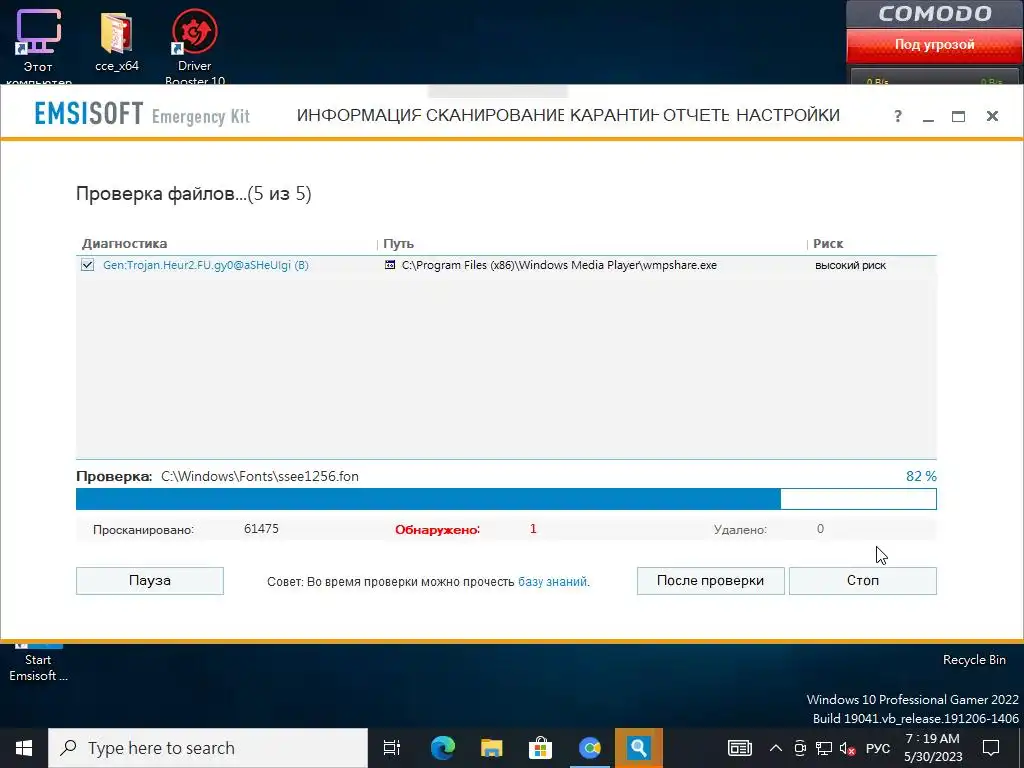The width and height of the screenshot is (1024, 768).
Task: Switch the РУС input language indicator
Action: [x=878, y=748]
